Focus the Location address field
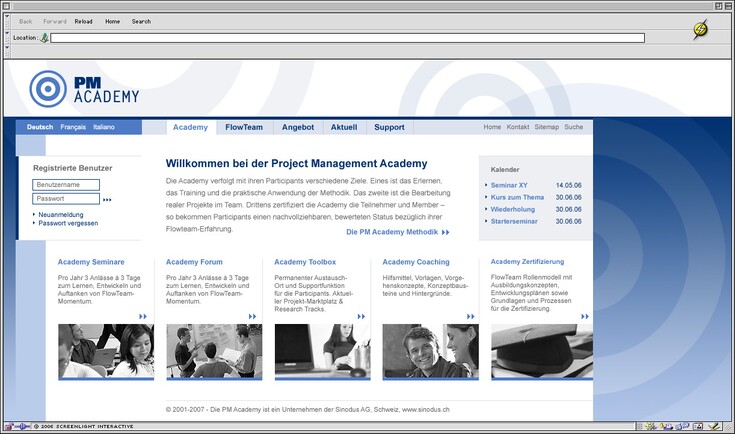Viewport: 735px width, 434px height. (347, 38)
